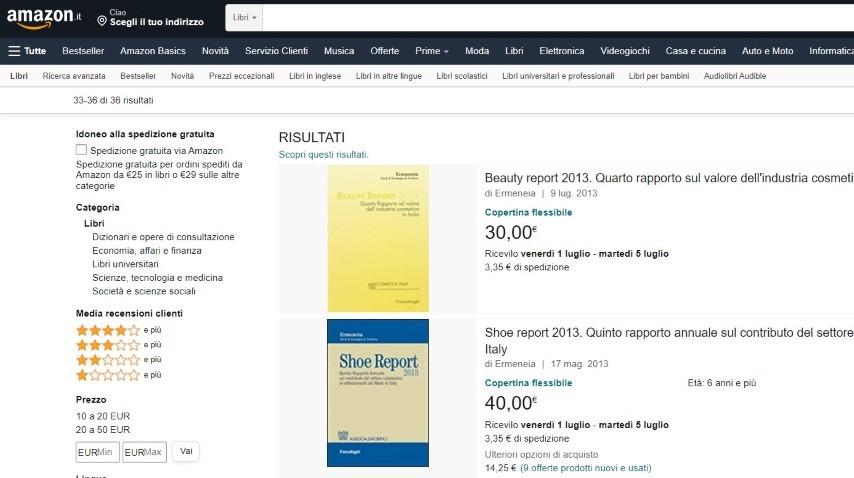854x478 pixels.
Task: Open the Offerte section
Action: 385,51
